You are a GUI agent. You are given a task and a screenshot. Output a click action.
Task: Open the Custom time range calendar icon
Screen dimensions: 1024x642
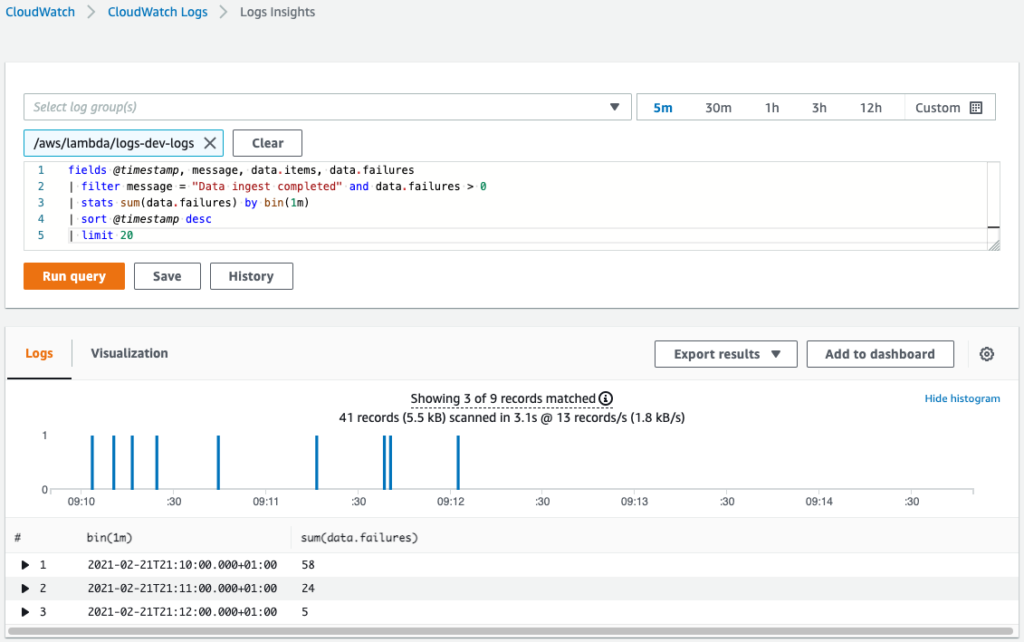click(976, 108)
